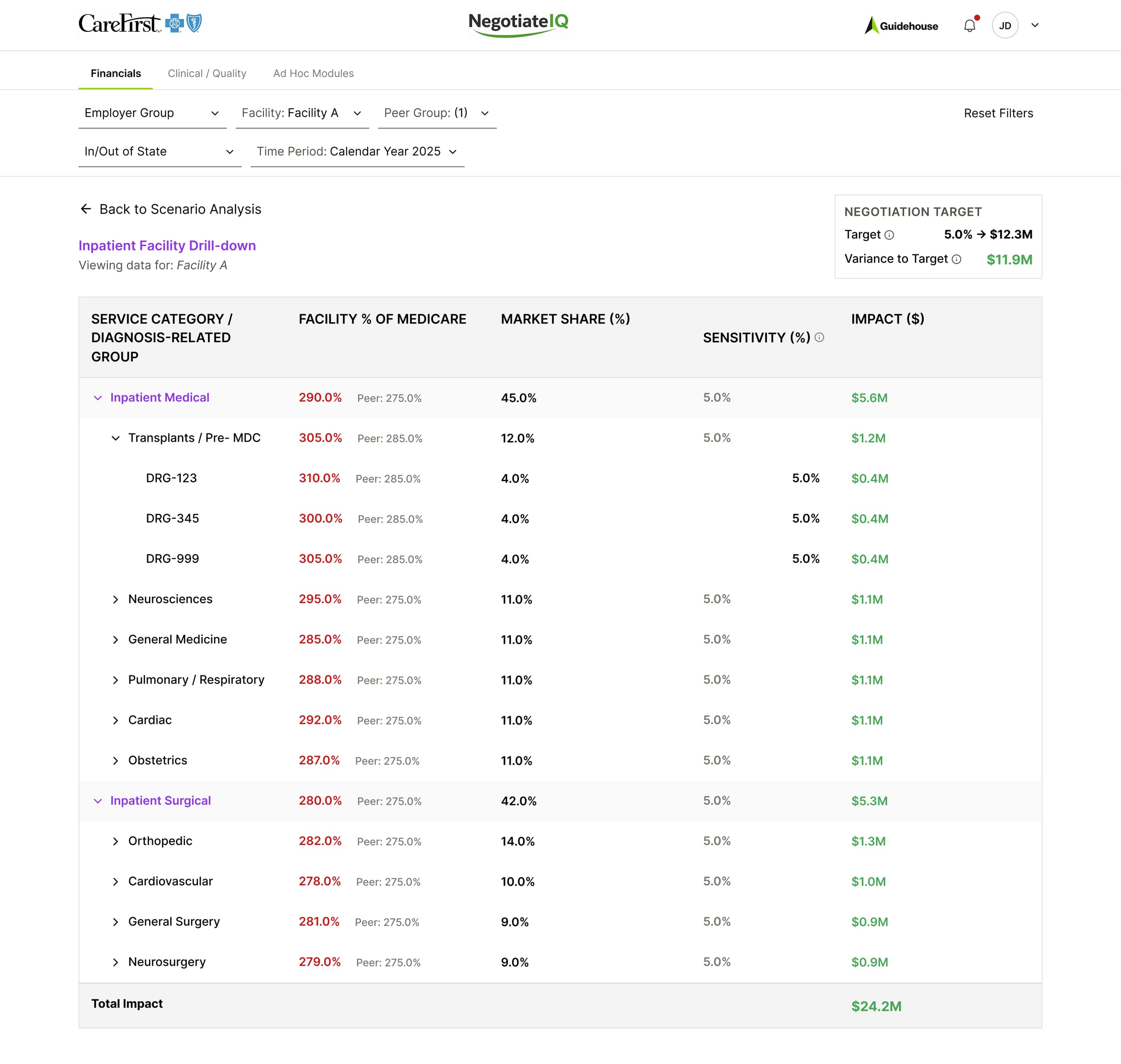Open the Employer Group dropdown
The image size is (1121, 1064).
pyautogui.click(x=152, y=113)
